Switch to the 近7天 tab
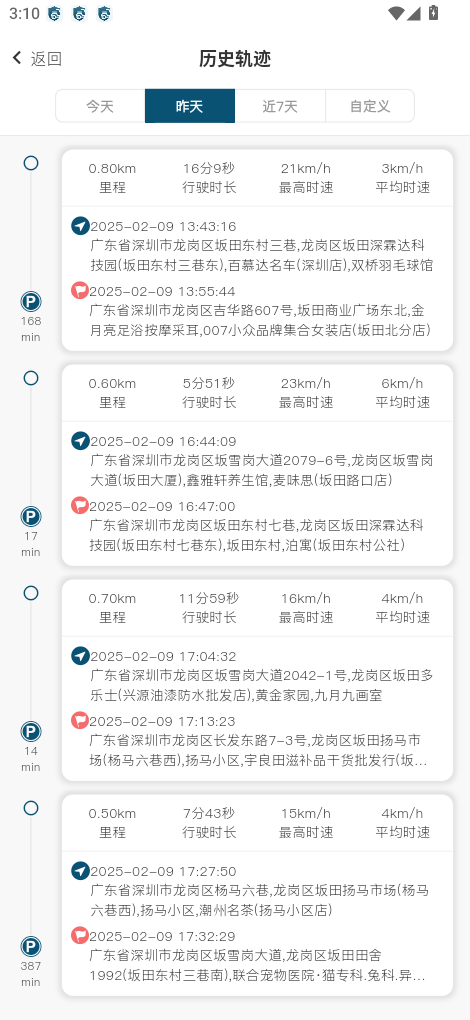Viewport: 470px width, 1020px height. (x=280, y=106)
